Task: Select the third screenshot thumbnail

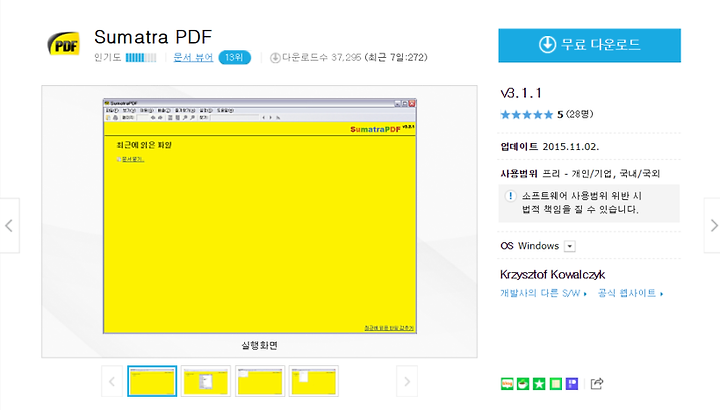Action: 260,381
